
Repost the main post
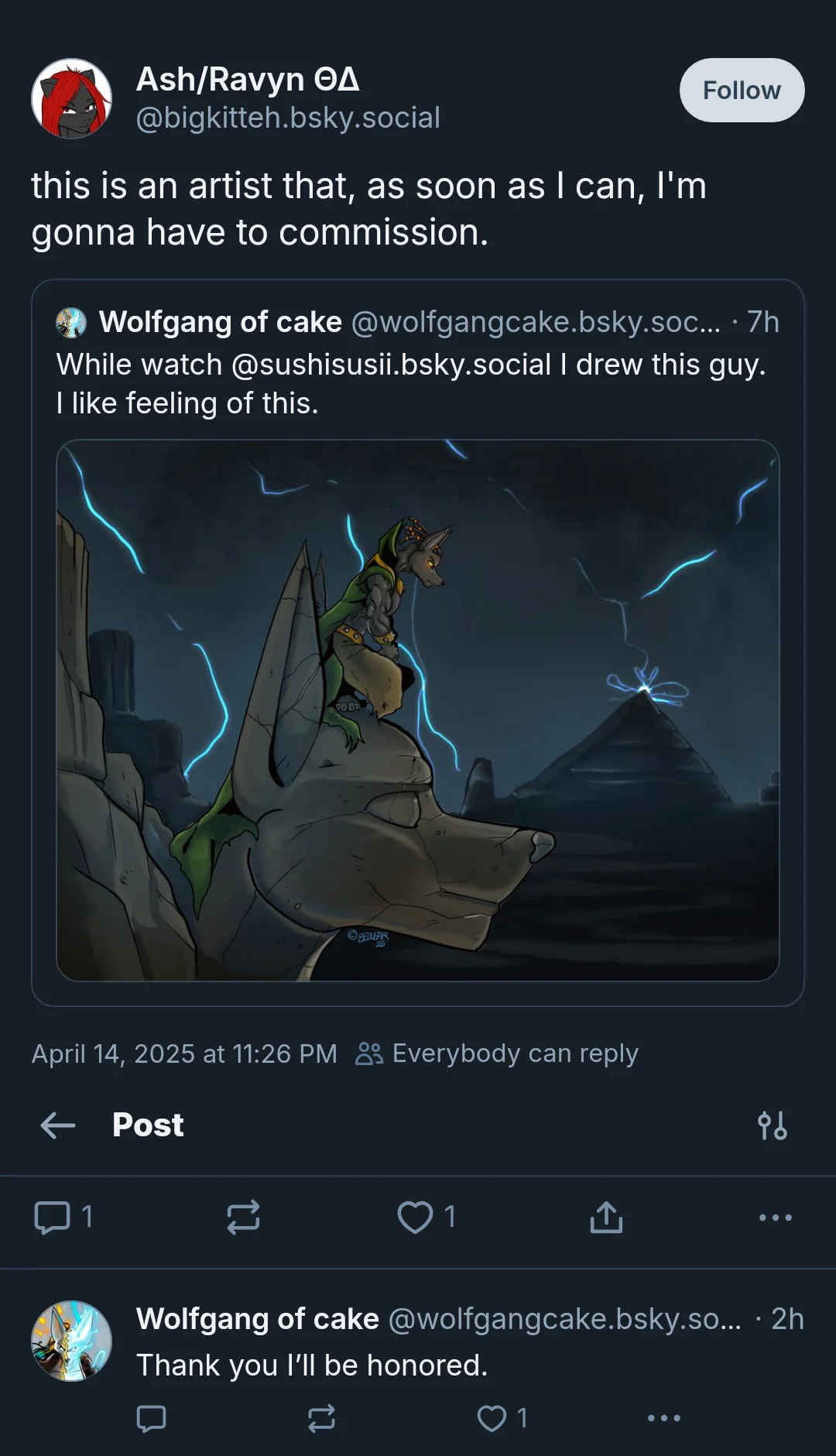tap(243, 1217)
